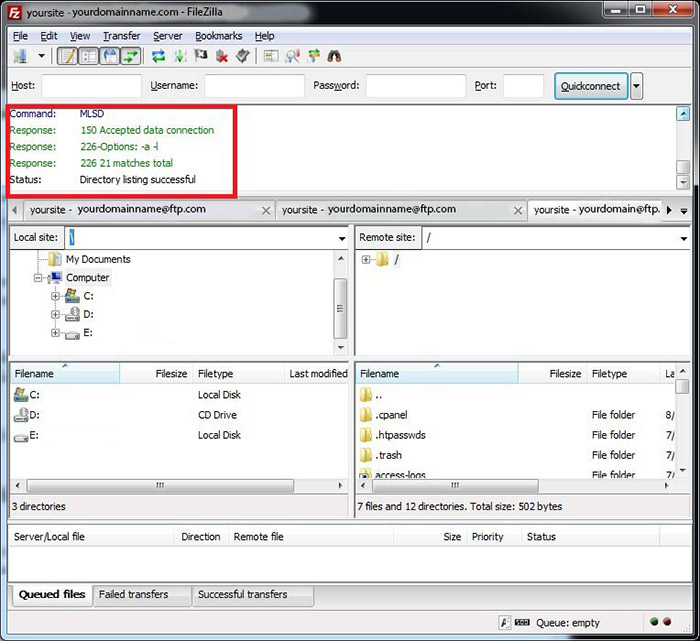Reconnect to the last server icon
The width and height of the screenshot is (700, 641).
click(x=243, y=56)
